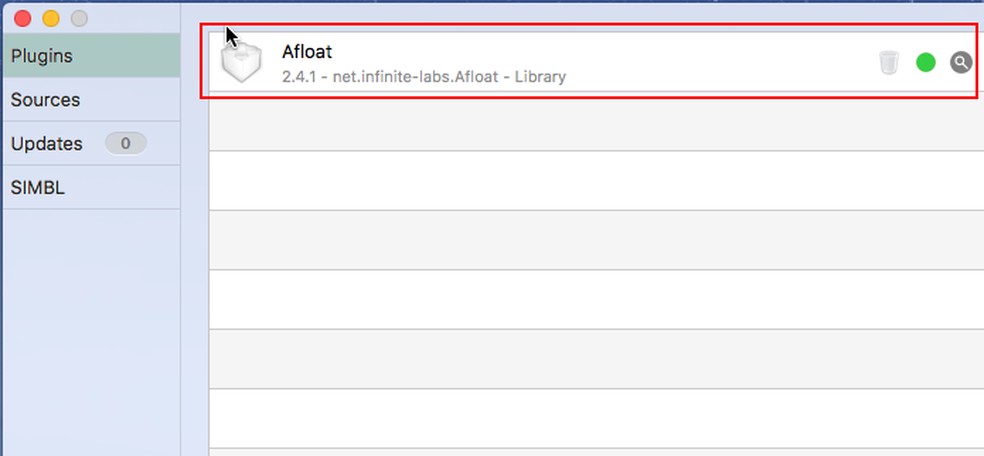Click the Afloat plugin name text
Screen dimensions: 984x456
[x=307, y=52]
